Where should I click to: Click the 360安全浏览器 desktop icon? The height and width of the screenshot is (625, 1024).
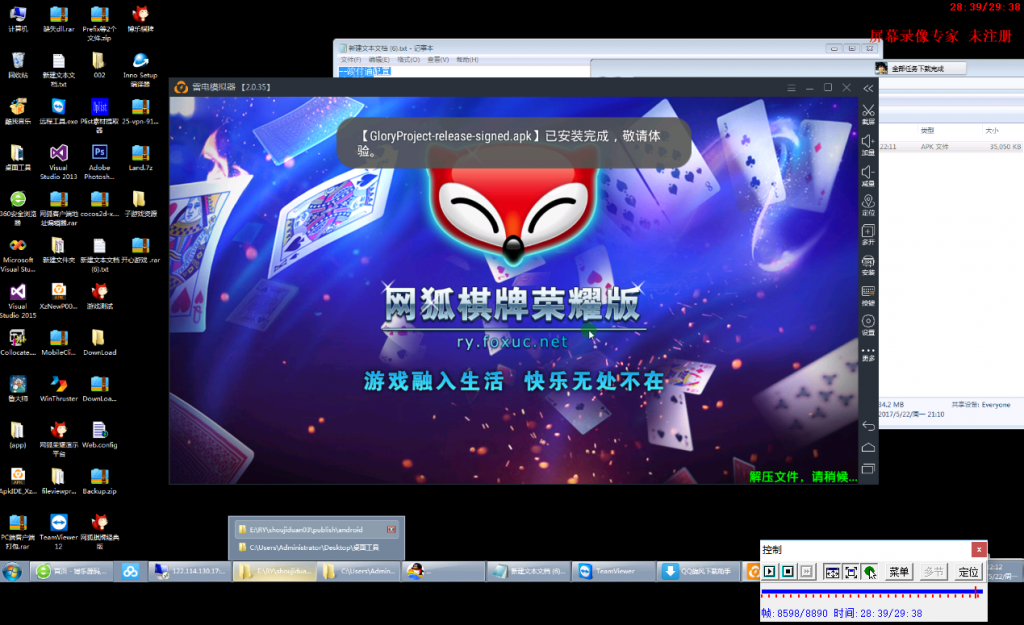pos(18,208)
